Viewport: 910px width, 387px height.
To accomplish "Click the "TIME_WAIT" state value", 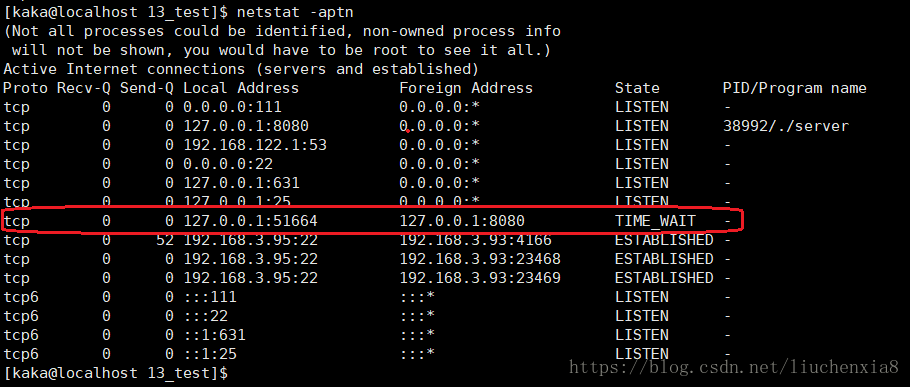I will [x=655, y=221].
